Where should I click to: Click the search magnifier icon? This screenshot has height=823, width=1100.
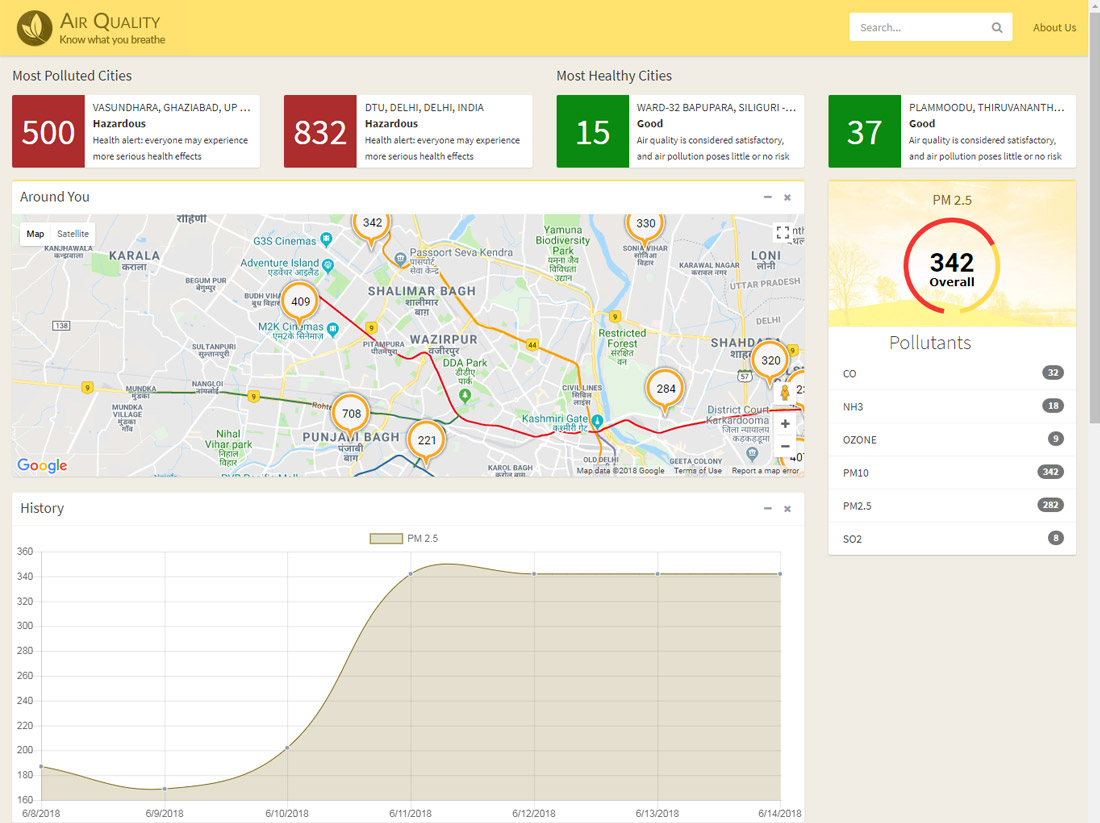tap(996, 28)
